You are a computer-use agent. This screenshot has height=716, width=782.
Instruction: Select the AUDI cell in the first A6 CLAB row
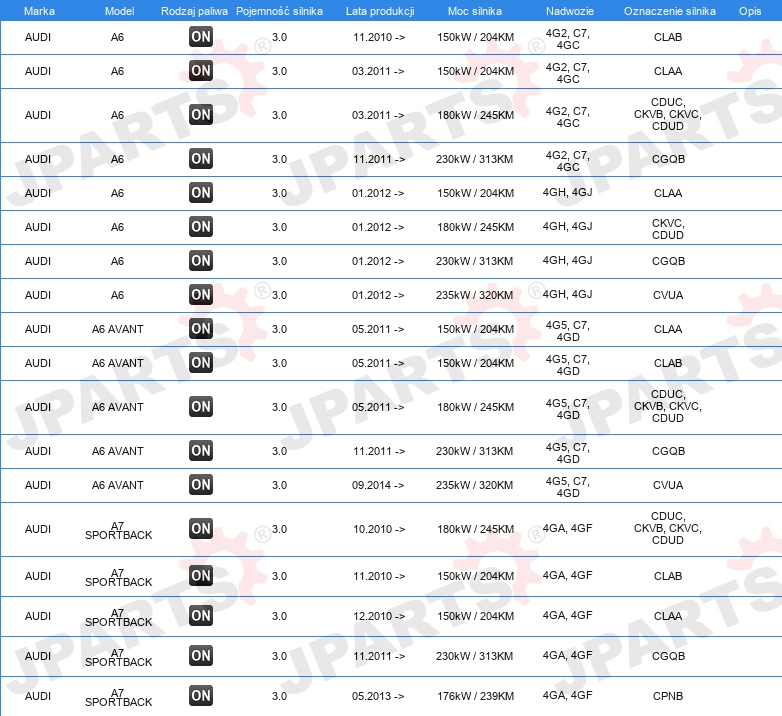38,37
